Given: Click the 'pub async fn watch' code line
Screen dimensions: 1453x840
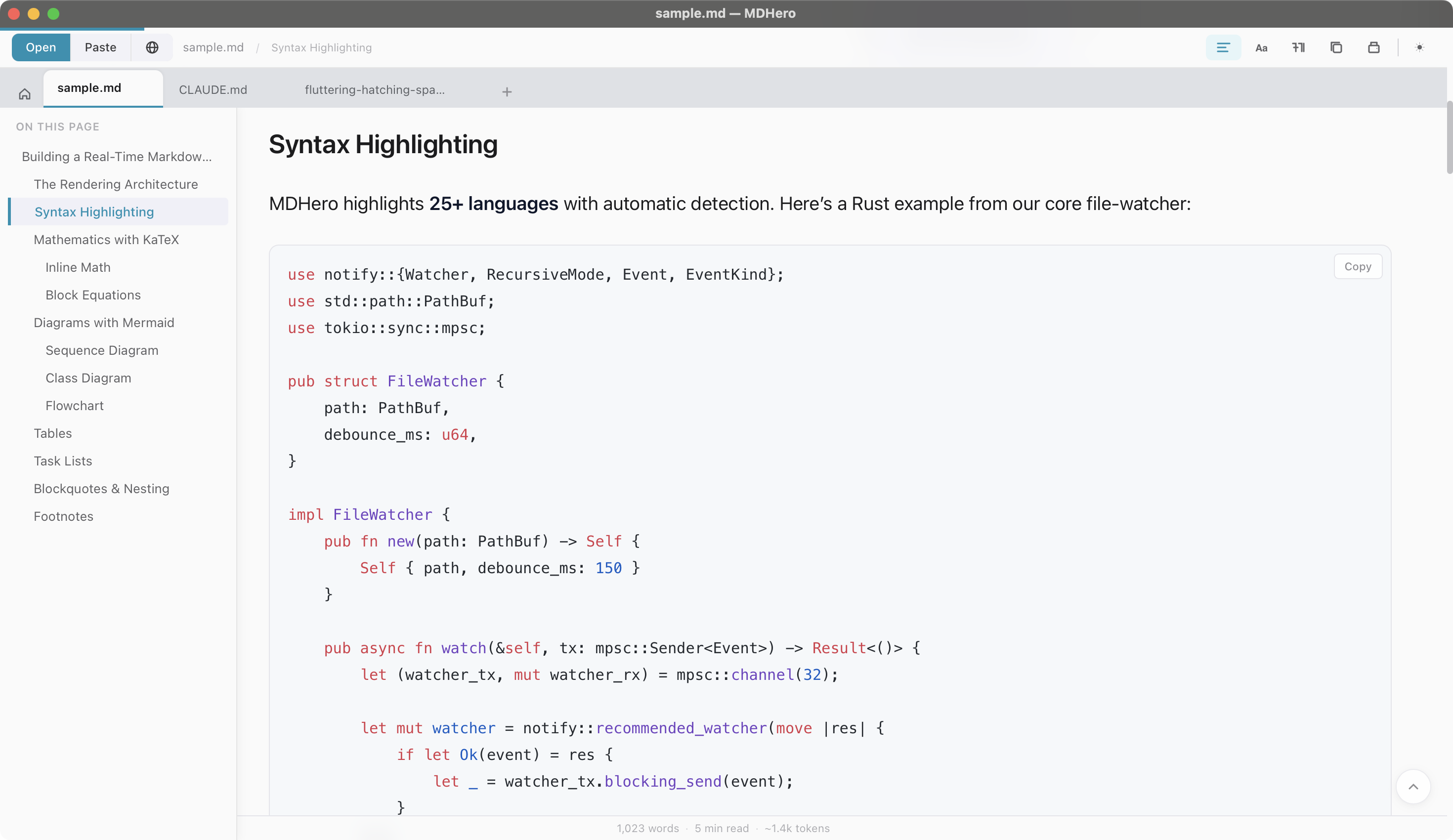Looking at the screenshot, I should [x=622, y=648].
